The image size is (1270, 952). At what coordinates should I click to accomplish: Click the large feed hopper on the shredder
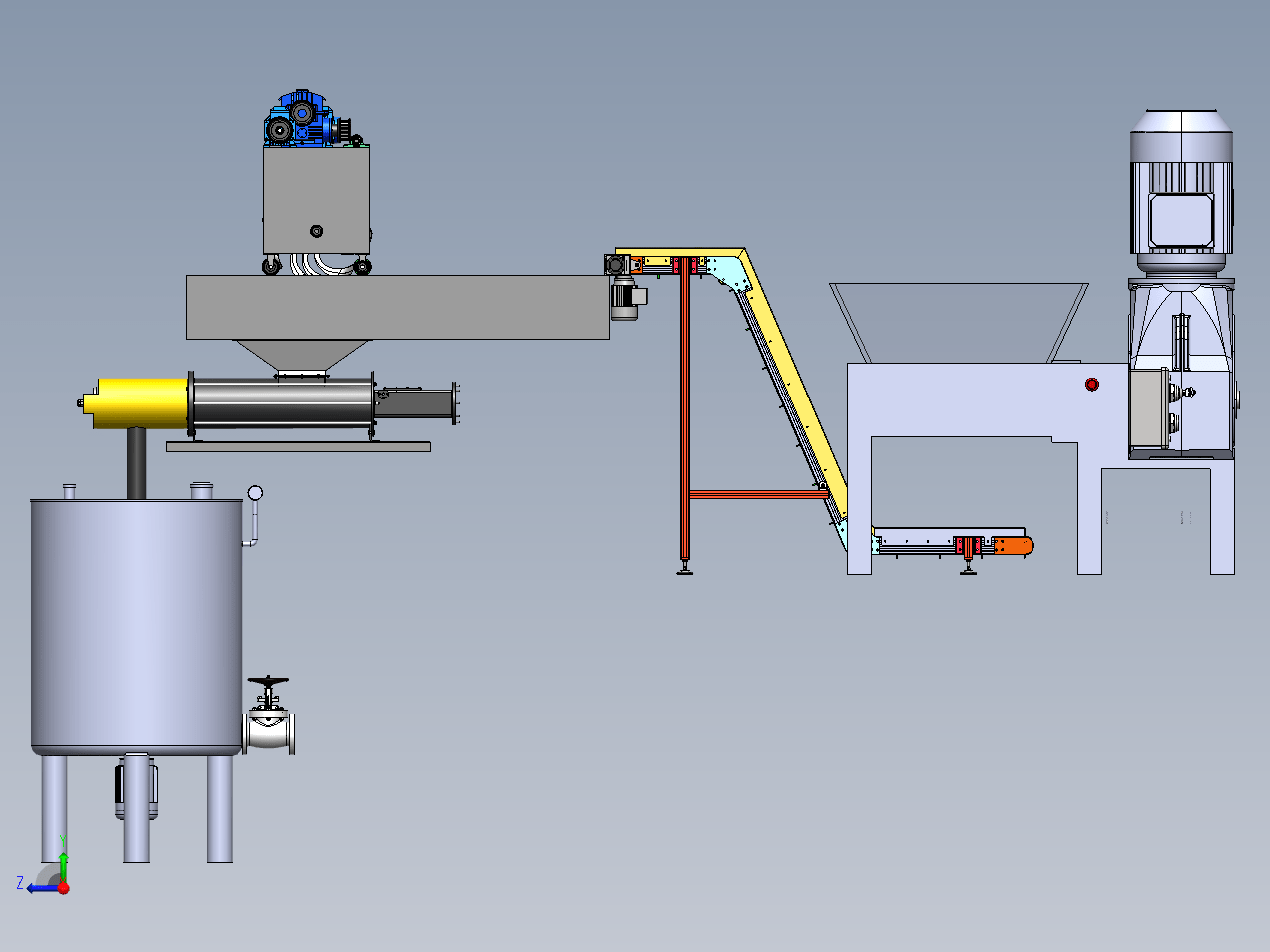tap(959, 323)
